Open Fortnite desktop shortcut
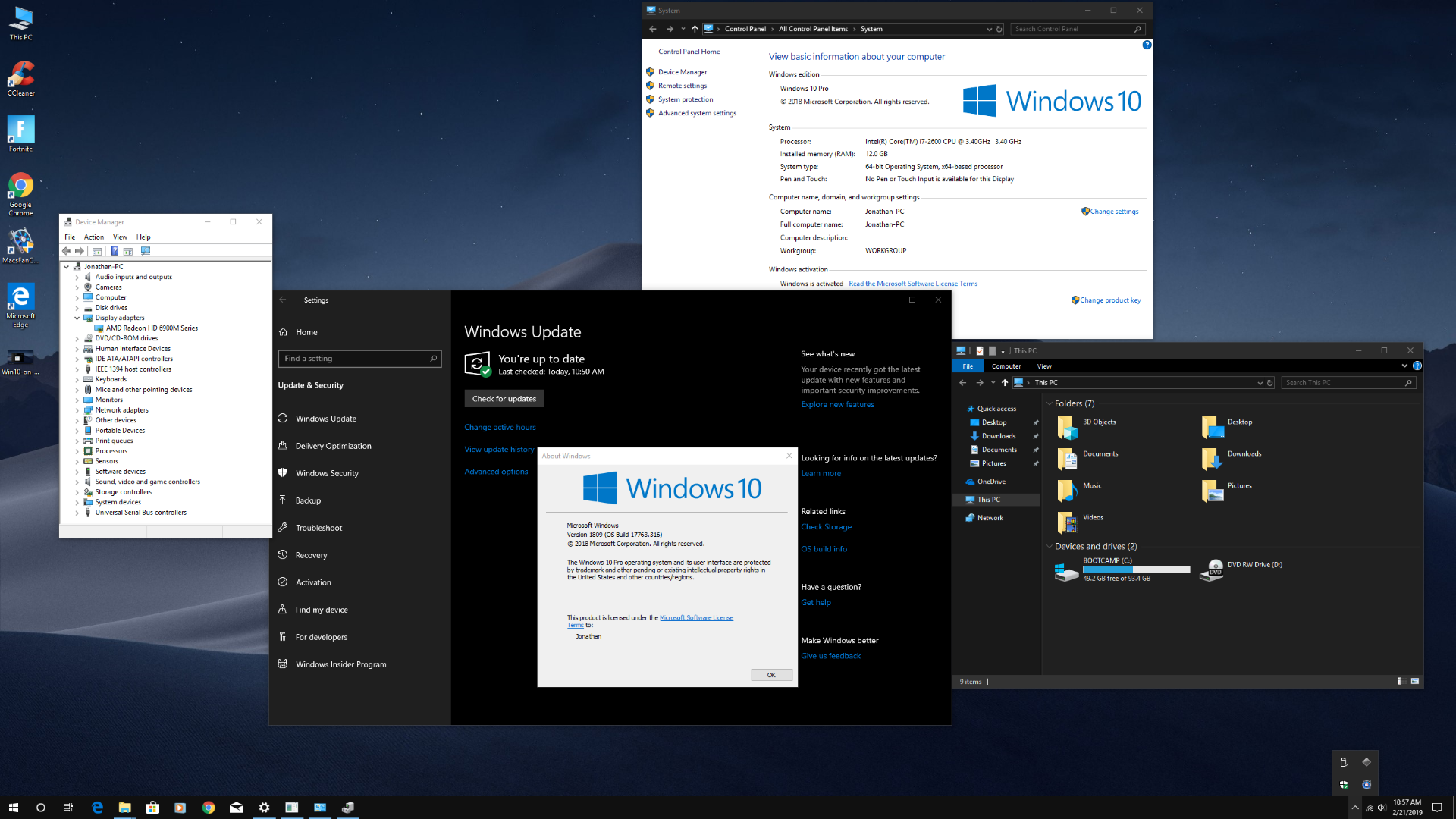The image size is (1456, 819). (x=21, y=130)
